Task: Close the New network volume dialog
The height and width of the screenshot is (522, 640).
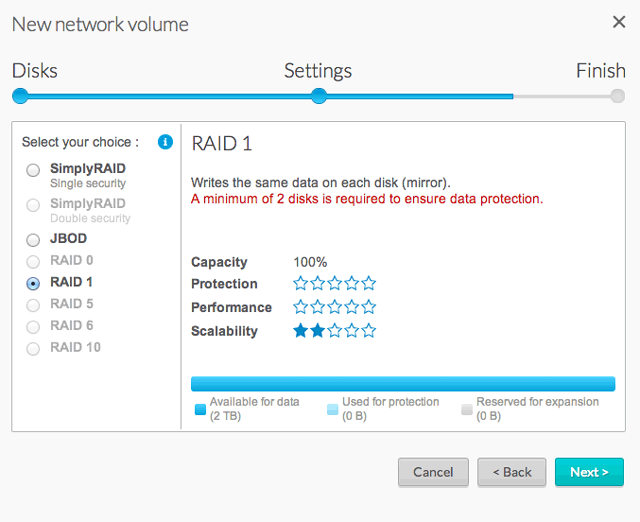Action: [x=619, y=22]
